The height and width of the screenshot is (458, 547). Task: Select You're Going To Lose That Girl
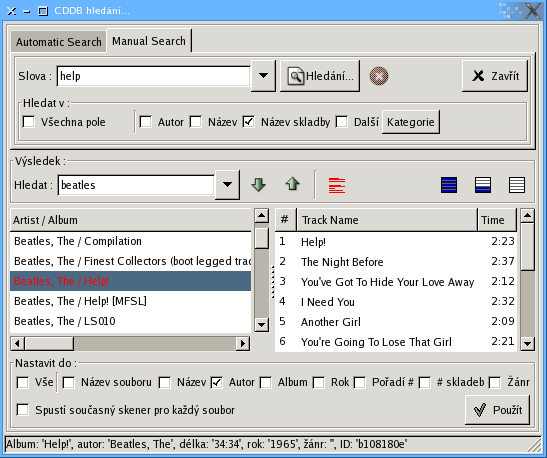pyautogui.click(x=396, y=342)
